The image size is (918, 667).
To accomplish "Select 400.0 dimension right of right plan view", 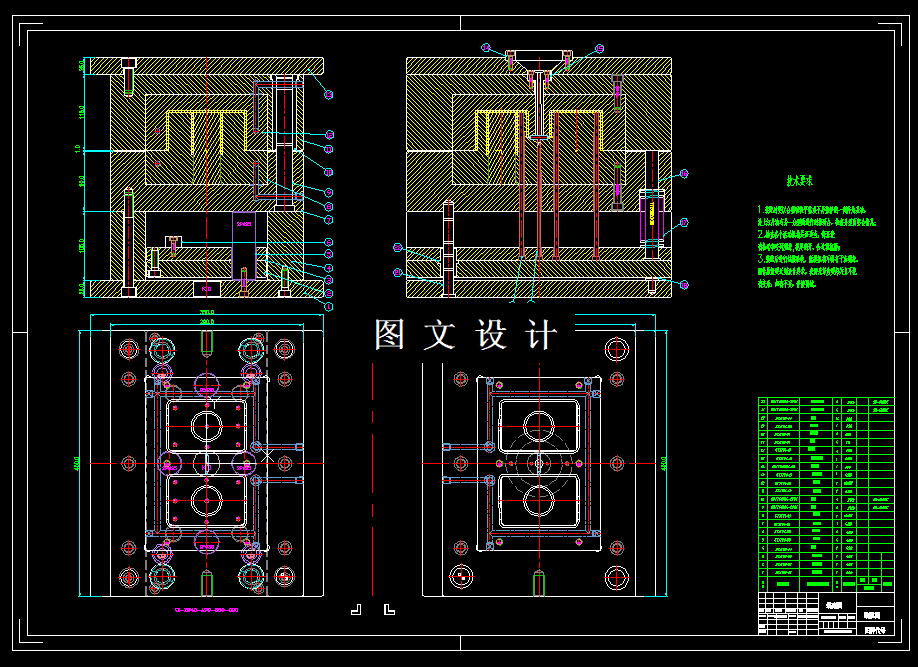I will click(663, 464).
